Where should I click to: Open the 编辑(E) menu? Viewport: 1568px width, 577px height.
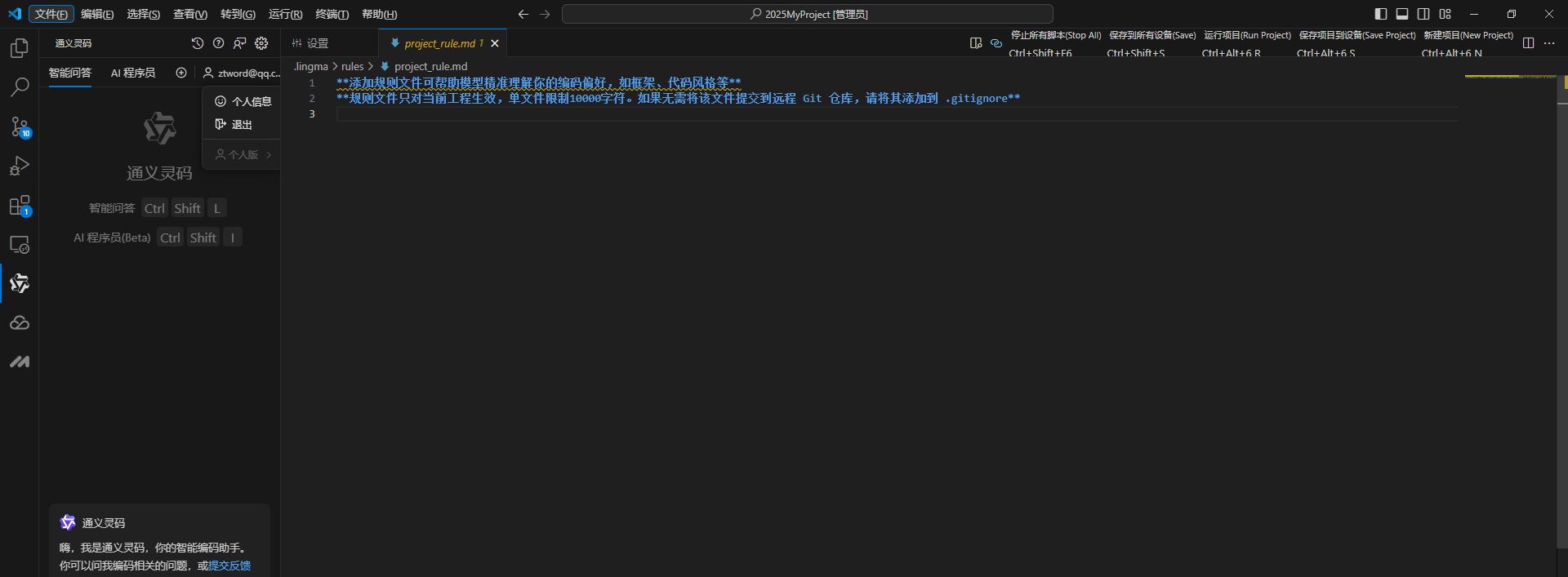97,14
